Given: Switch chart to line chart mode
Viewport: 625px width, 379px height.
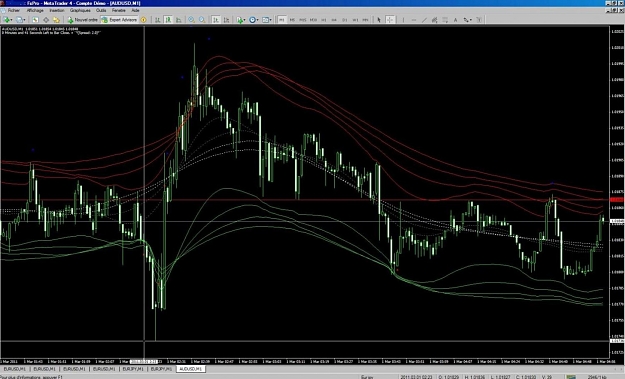Looking at the screenshot, I should 179,20.
